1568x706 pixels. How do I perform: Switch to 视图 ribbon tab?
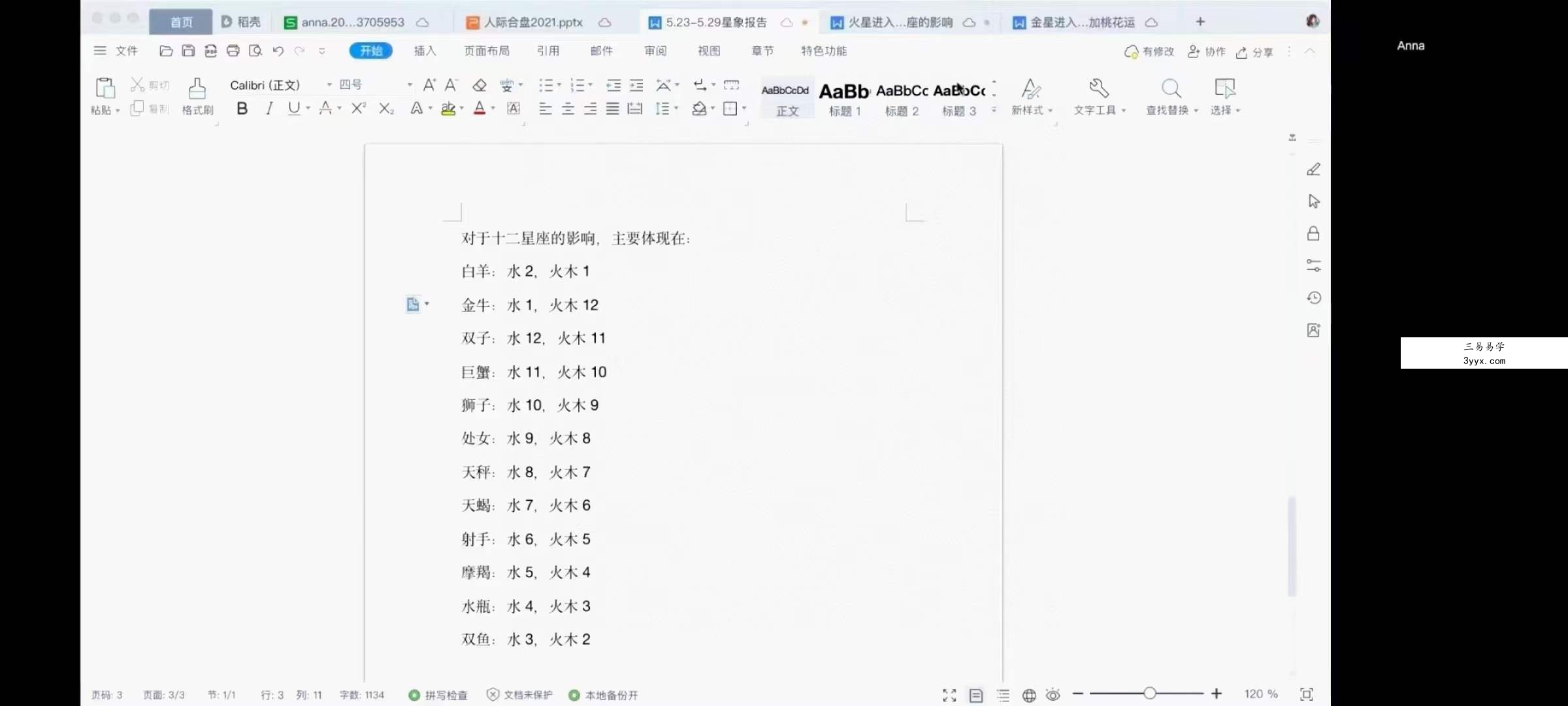(709, 50)
